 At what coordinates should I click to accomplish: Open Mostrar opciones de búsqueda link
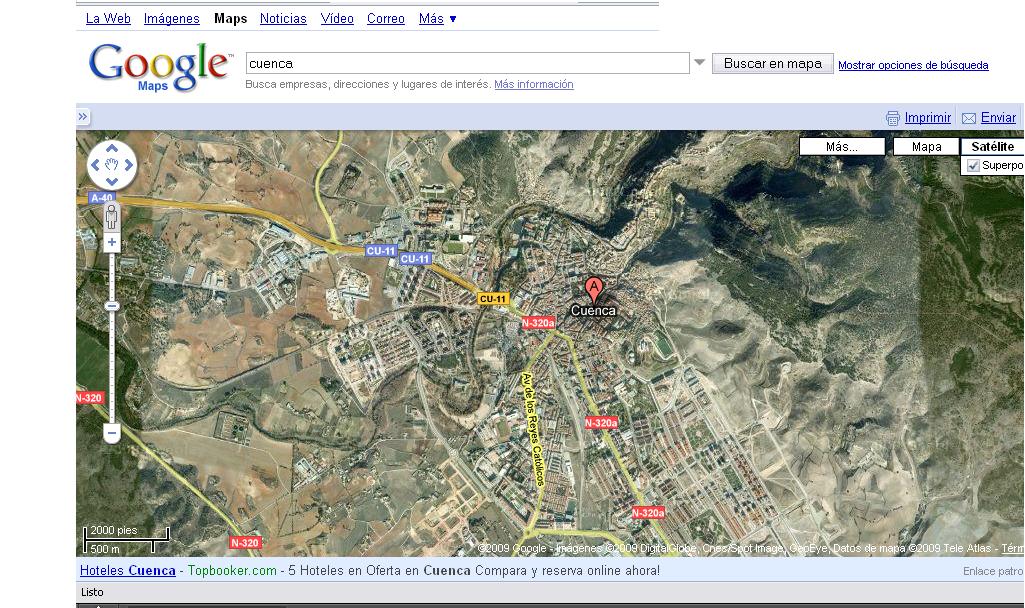(913, 65)
